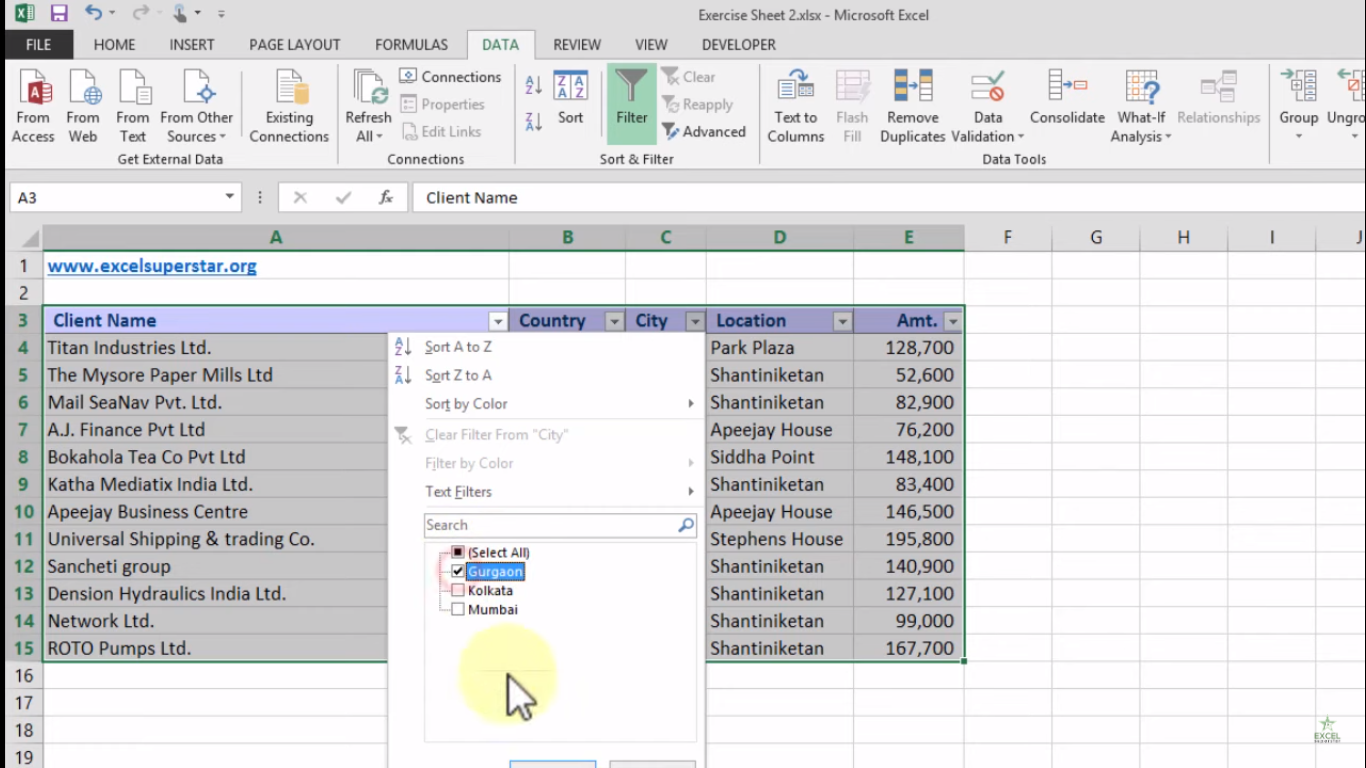Switch to the REVIEW tab

tap(577, 44)
